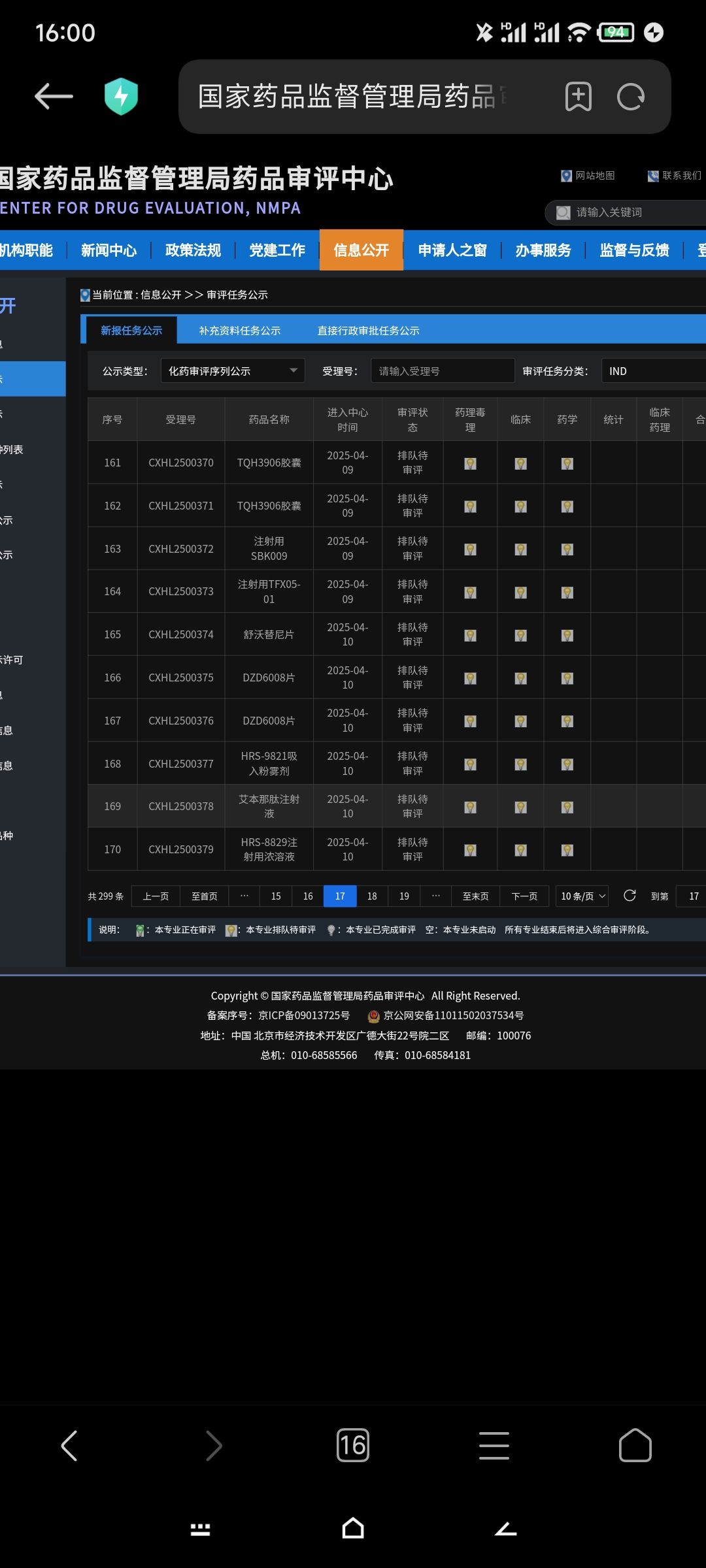Click 药理毒理 bulb icon for CXHL2500375

coord(470,678)
